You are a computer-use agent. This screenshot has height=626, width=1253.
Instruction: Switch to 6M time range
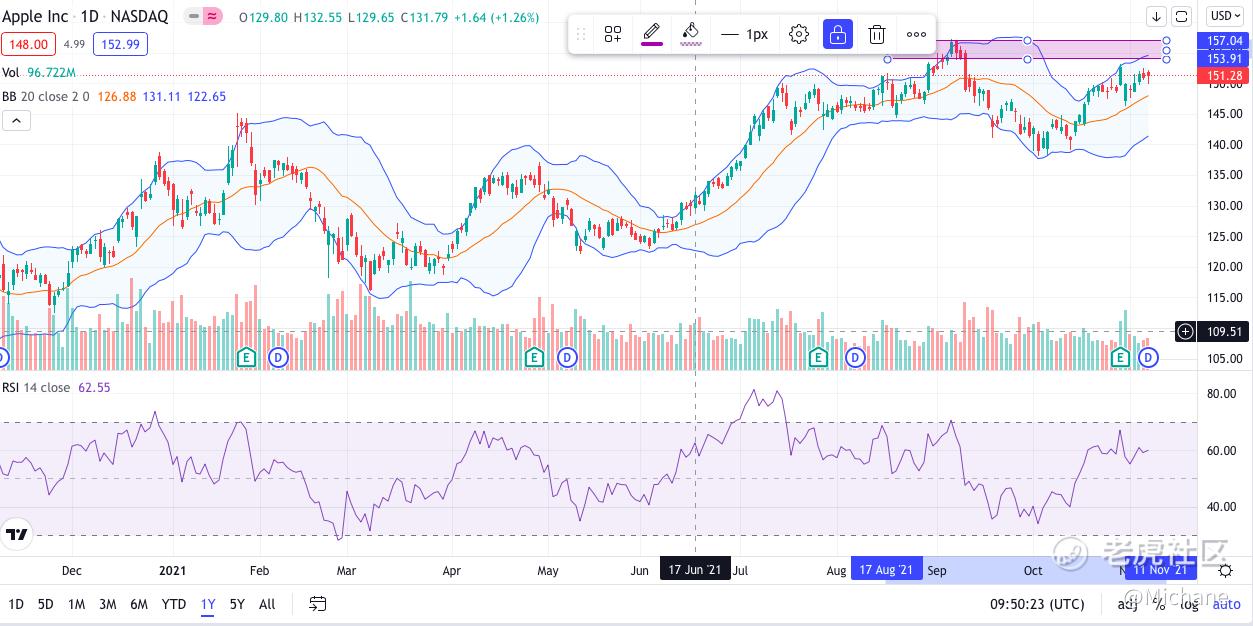[x=139, y=604]
